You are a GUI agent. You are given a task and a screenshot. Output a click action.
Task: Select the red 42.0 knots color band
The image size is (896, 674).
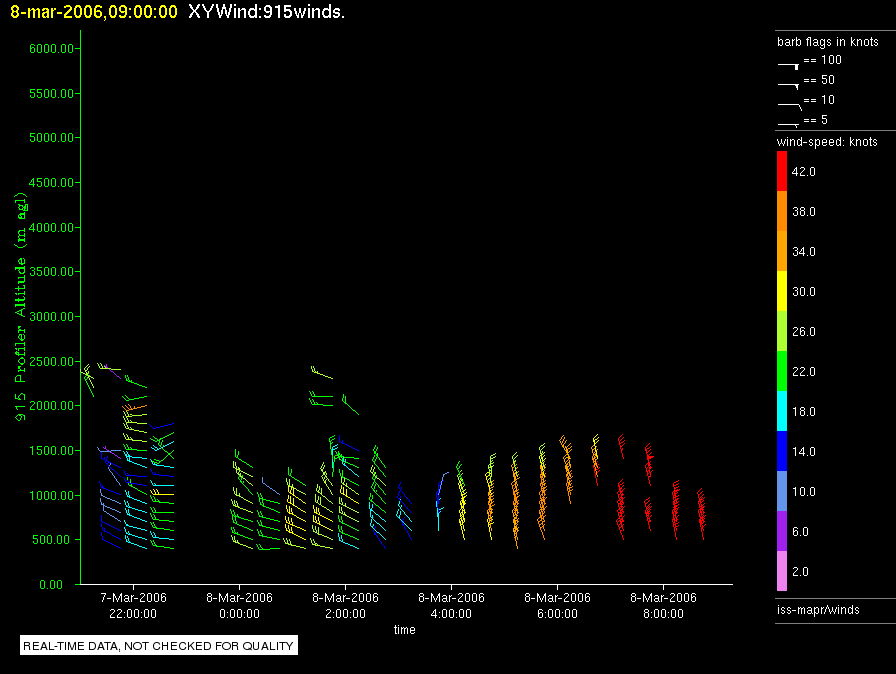coord(783,171)
